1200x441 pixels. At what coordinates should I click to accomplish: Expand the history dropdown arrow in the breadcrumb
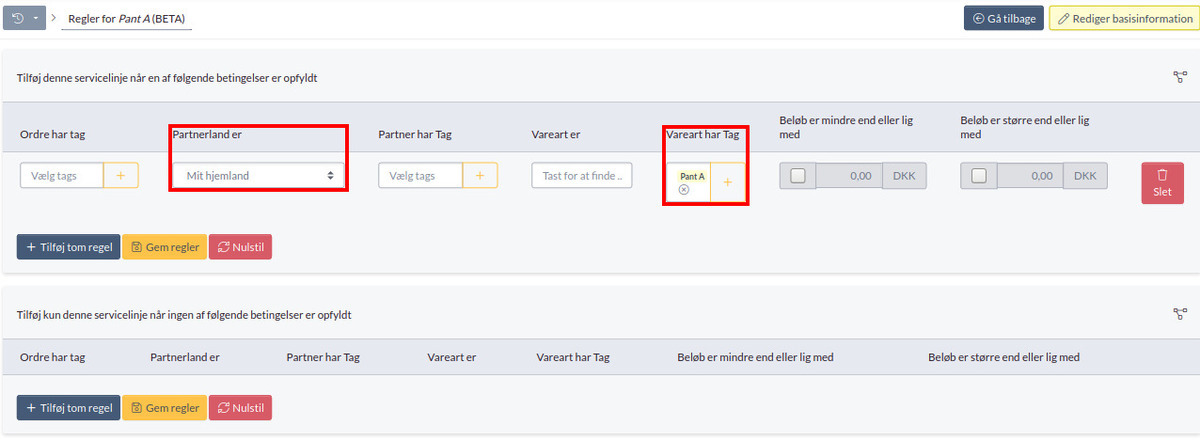tap(37, 18)
